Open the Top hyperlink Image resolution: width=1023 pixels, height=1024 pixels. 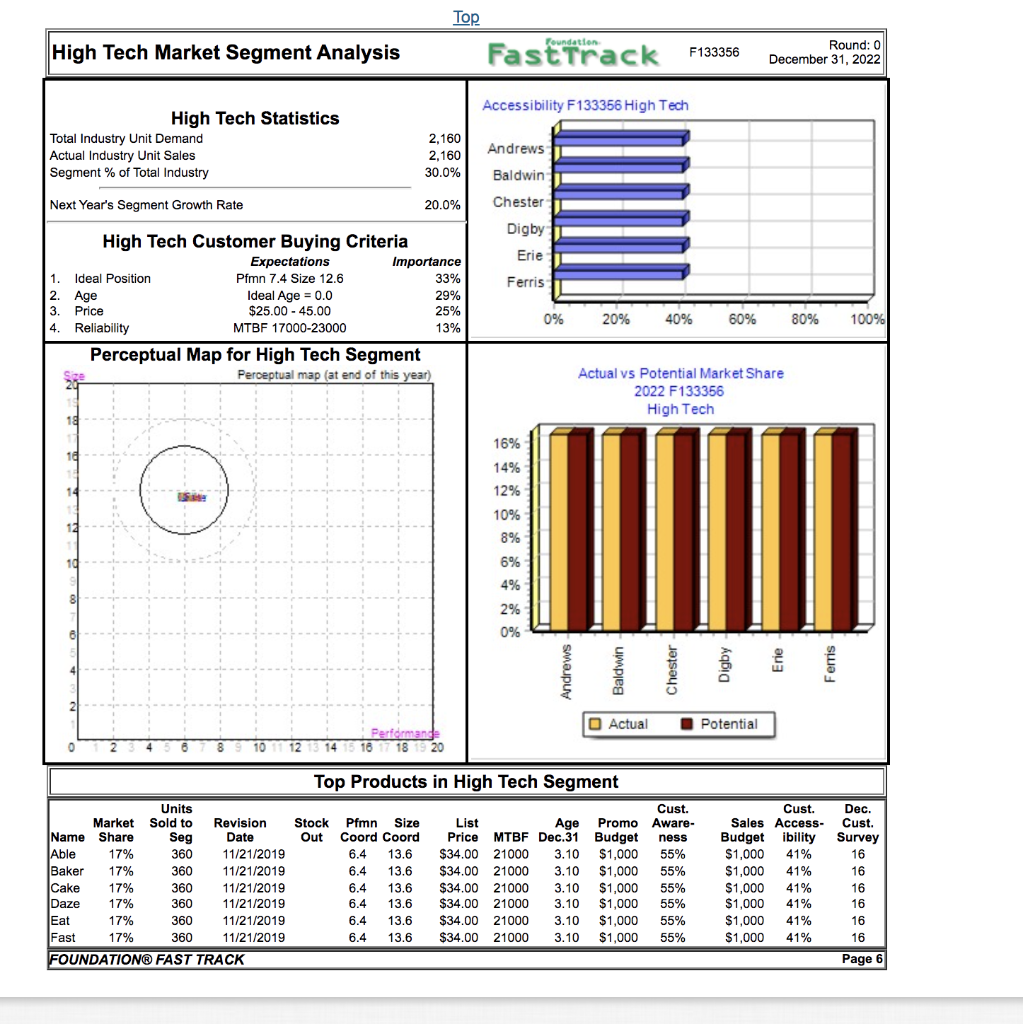coord(466,17)
